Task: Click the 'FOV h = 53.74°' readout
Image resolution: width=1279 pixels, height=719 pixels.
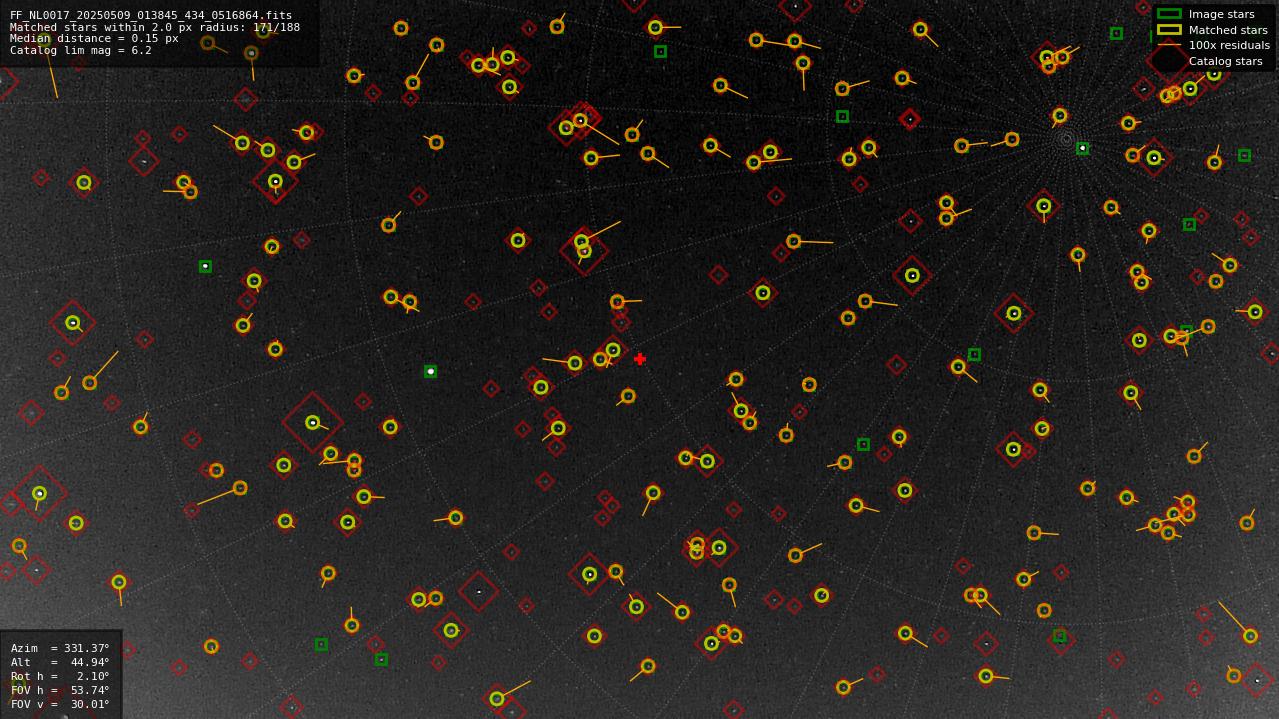Action: (x=60, y=691)
